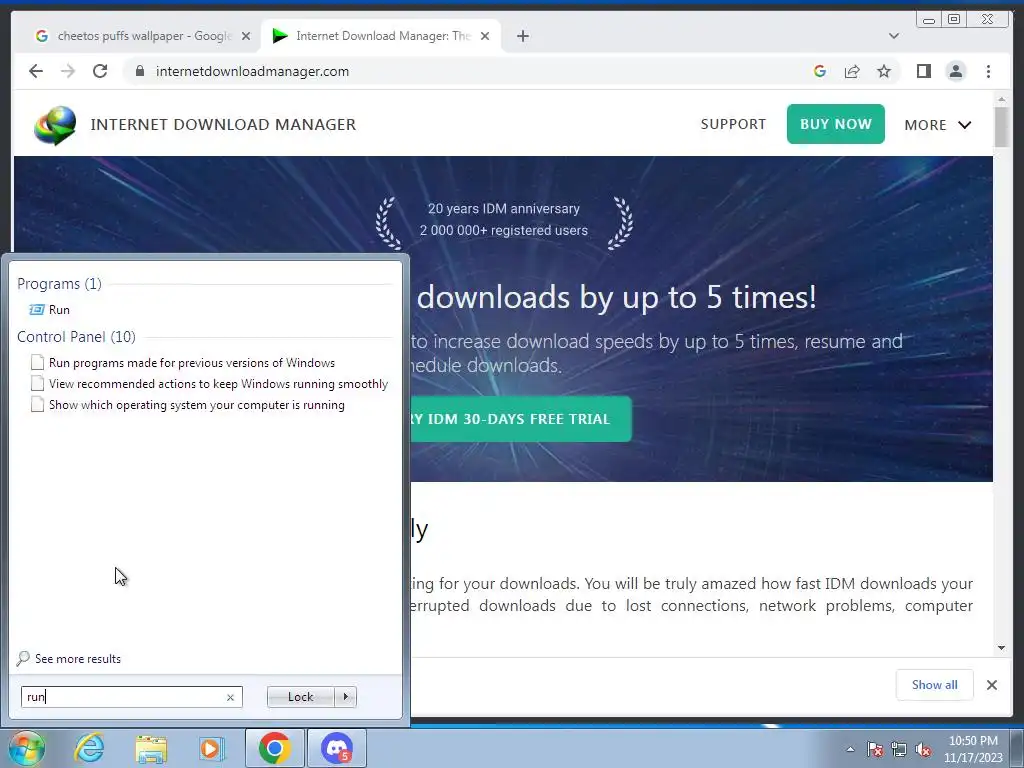Screen dimensions: 1024x768
Task: Open the Action Center flag icon
Action: (x=874, y=749)
